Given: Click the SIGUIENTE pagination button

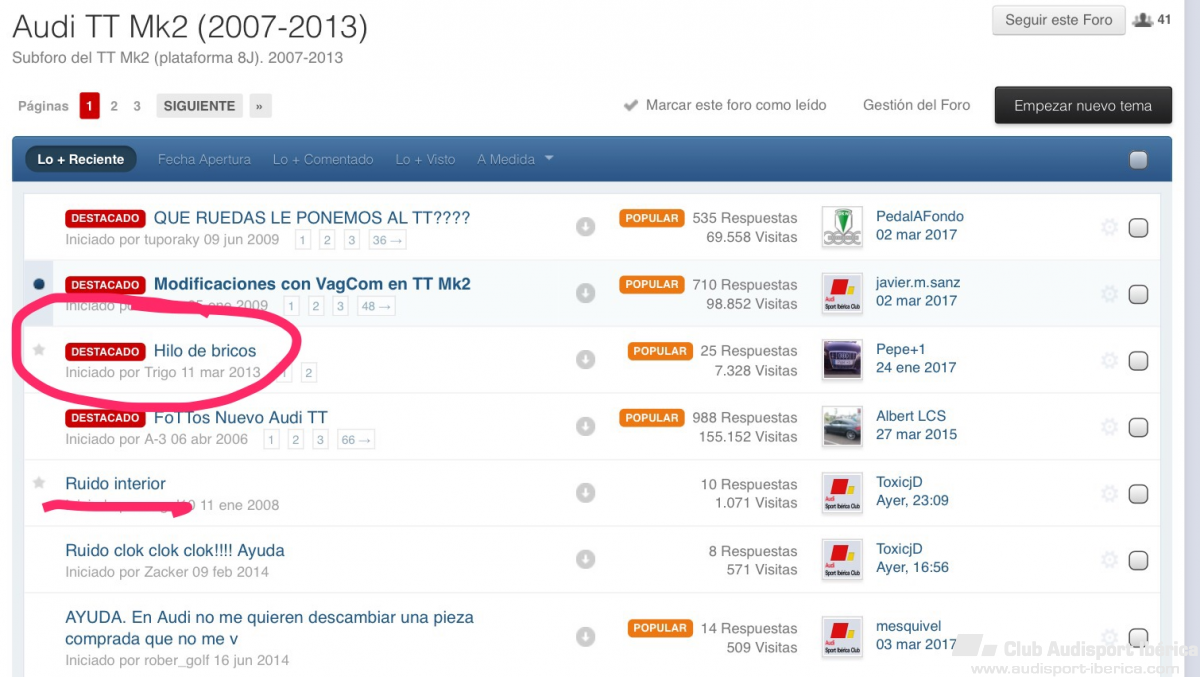Looking at the screenshot, I should click(200, 106).
